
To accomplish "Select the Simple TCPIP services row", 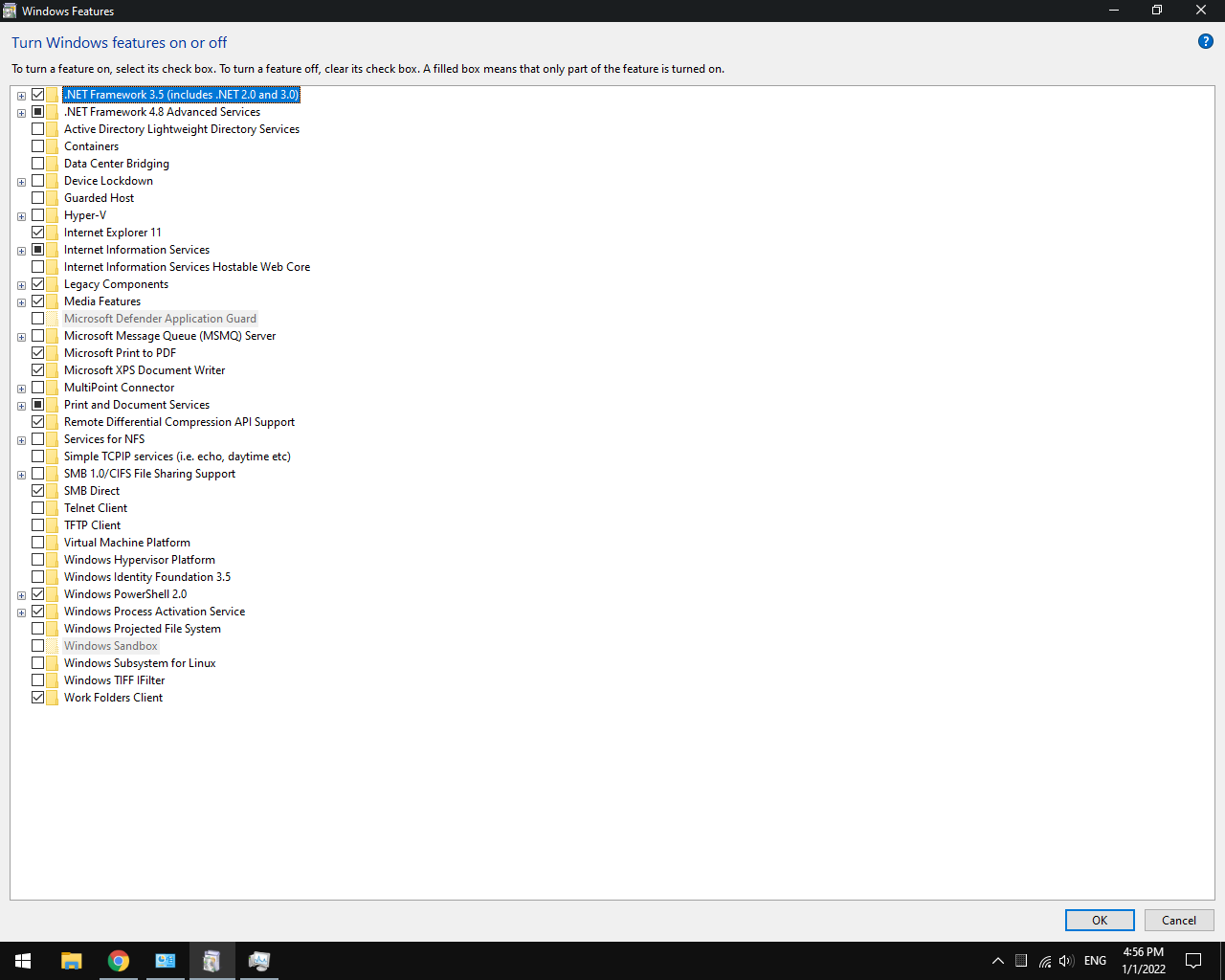I will point(177,457).
